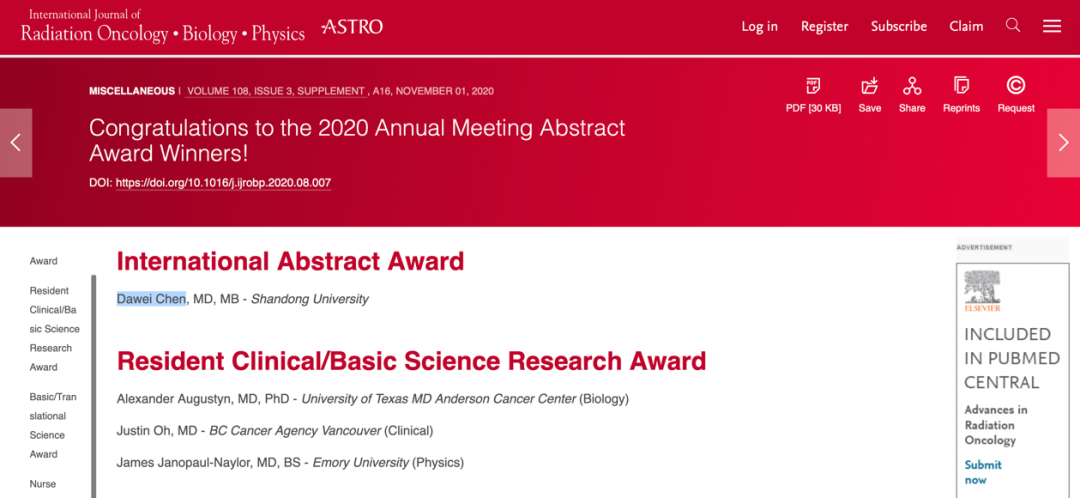Go to previous article with left arrow
This screenshot has height=498, width=1080.
(16, 143)
